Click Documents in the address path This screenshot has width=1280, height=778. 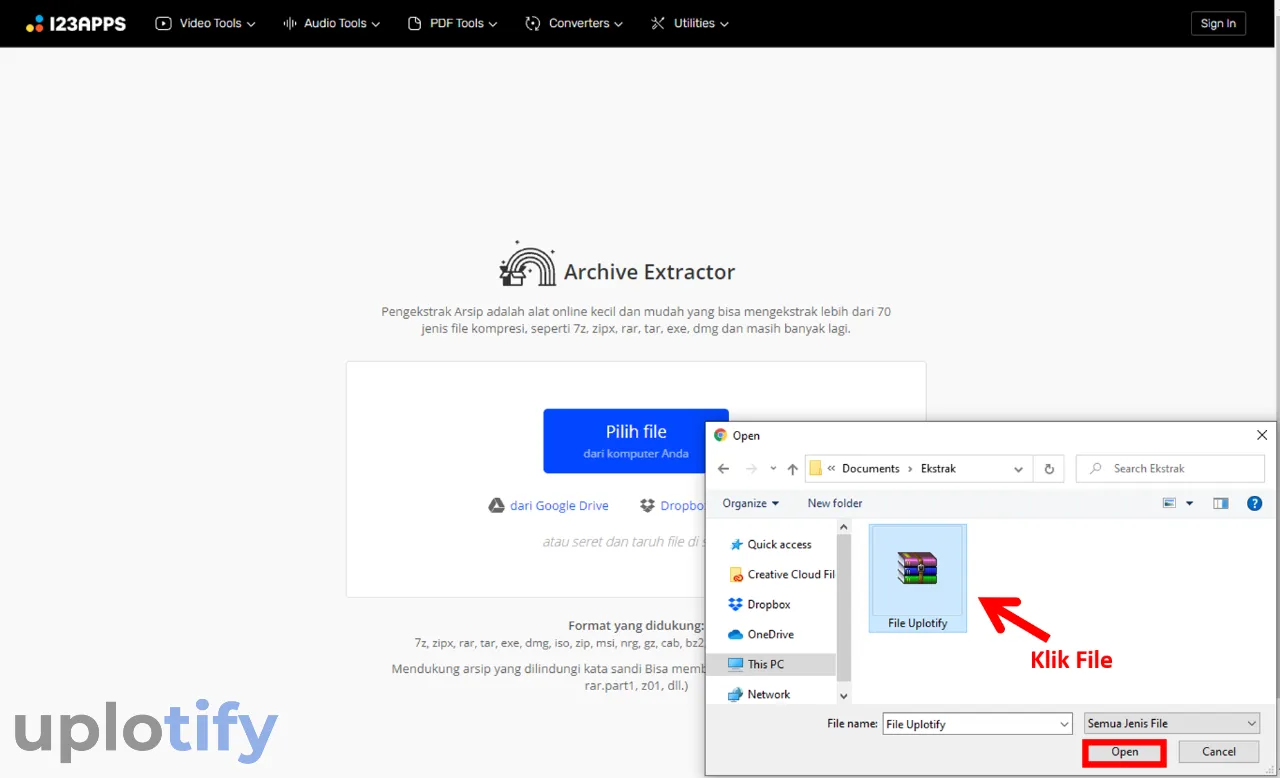coord(871,468)
